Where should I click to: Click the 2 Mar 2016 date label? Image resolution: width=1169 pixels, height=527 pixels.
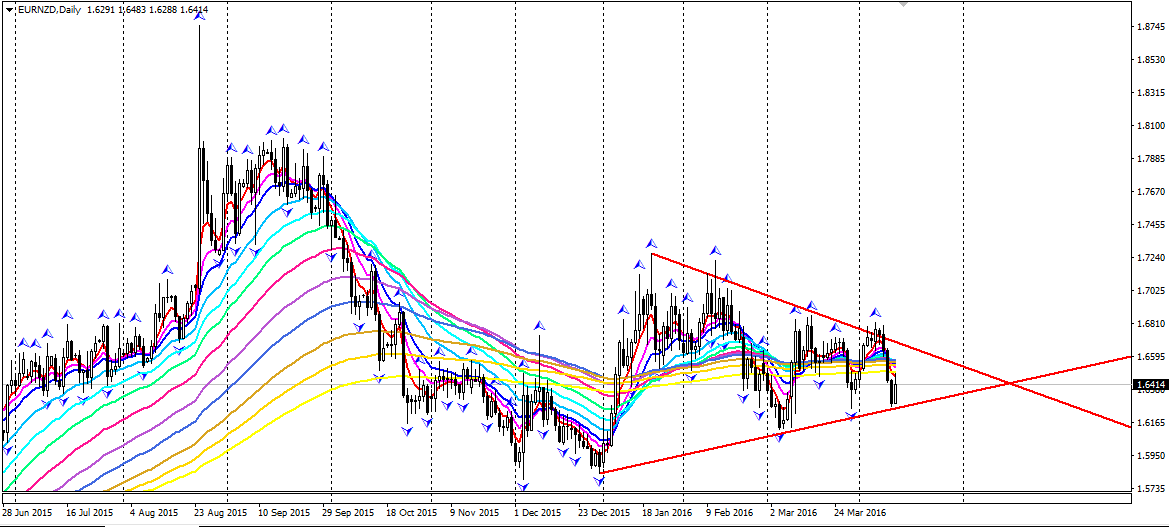pyautogui.click(x=794, y=514)
